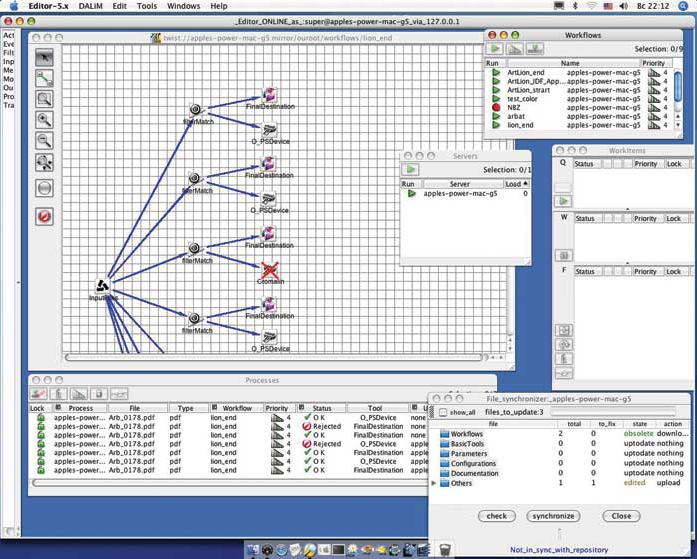Open the Windows menu
This screenshot has width=697, height=559.
(x=183, y=6)
